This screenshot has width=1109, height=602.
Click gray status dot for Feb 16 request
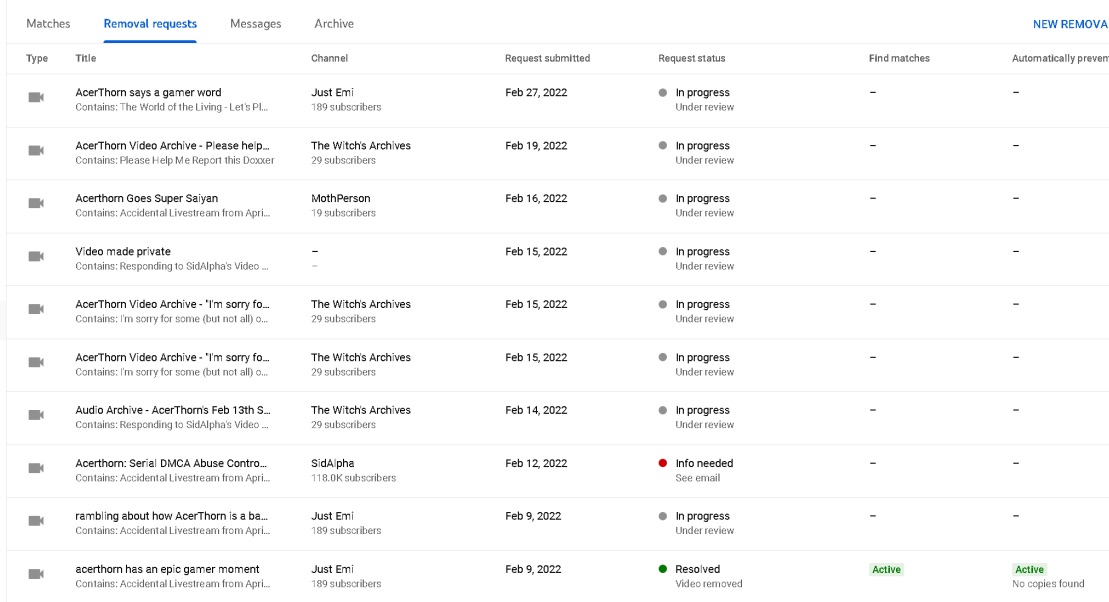pos(663,199)
